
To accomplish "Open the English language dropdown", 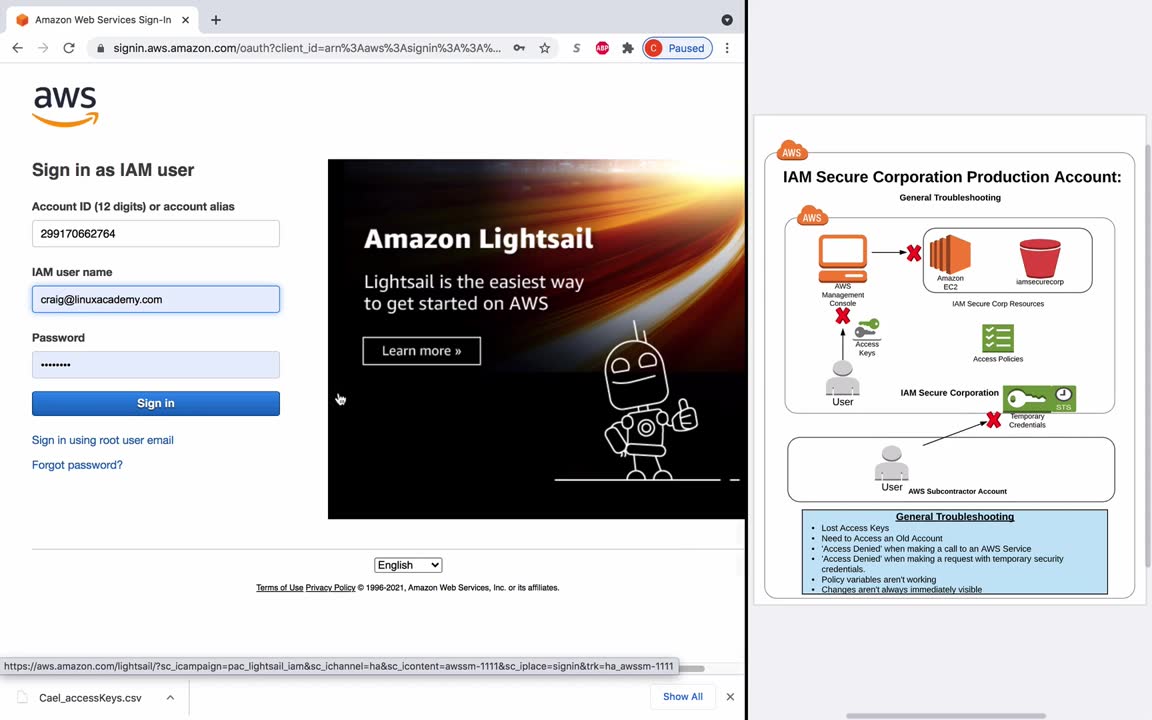I will coord(408,565).
